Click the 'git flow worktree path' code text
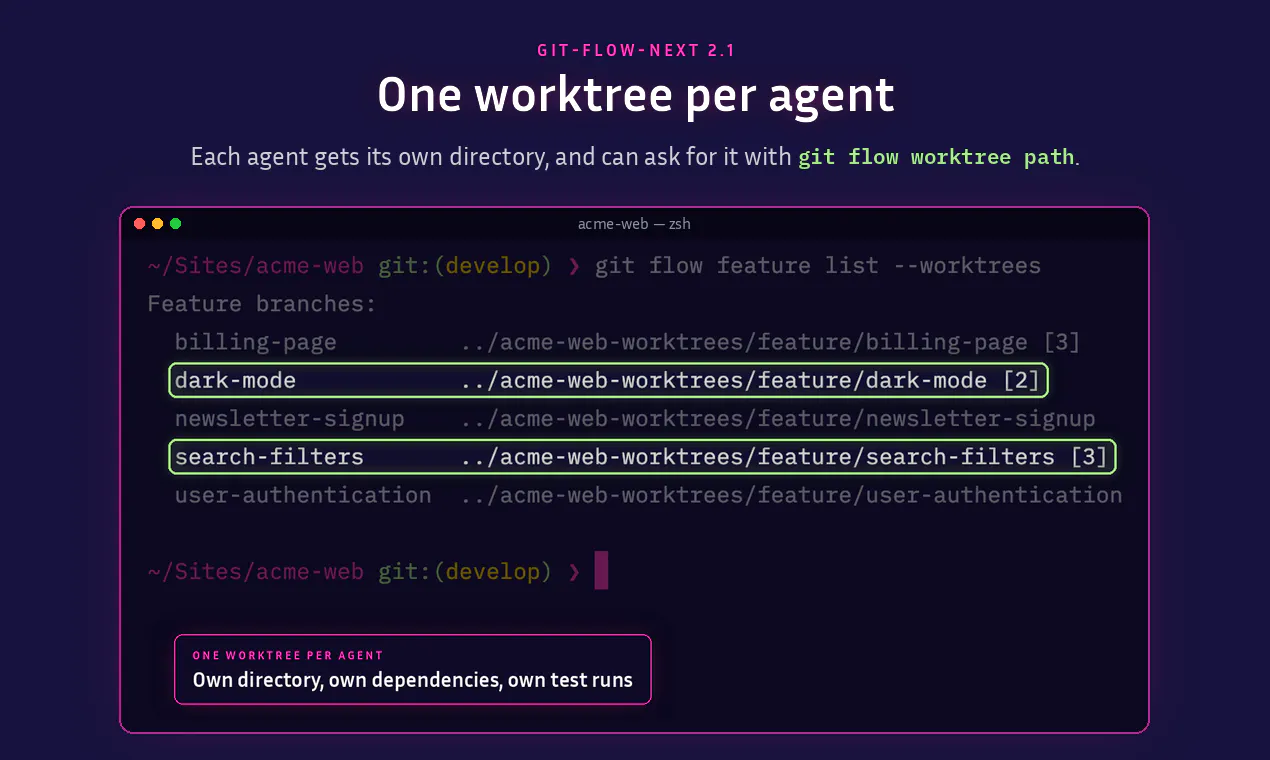This screenshot has height=760, width=1270. pyautogui.click(x=936, y=157)
